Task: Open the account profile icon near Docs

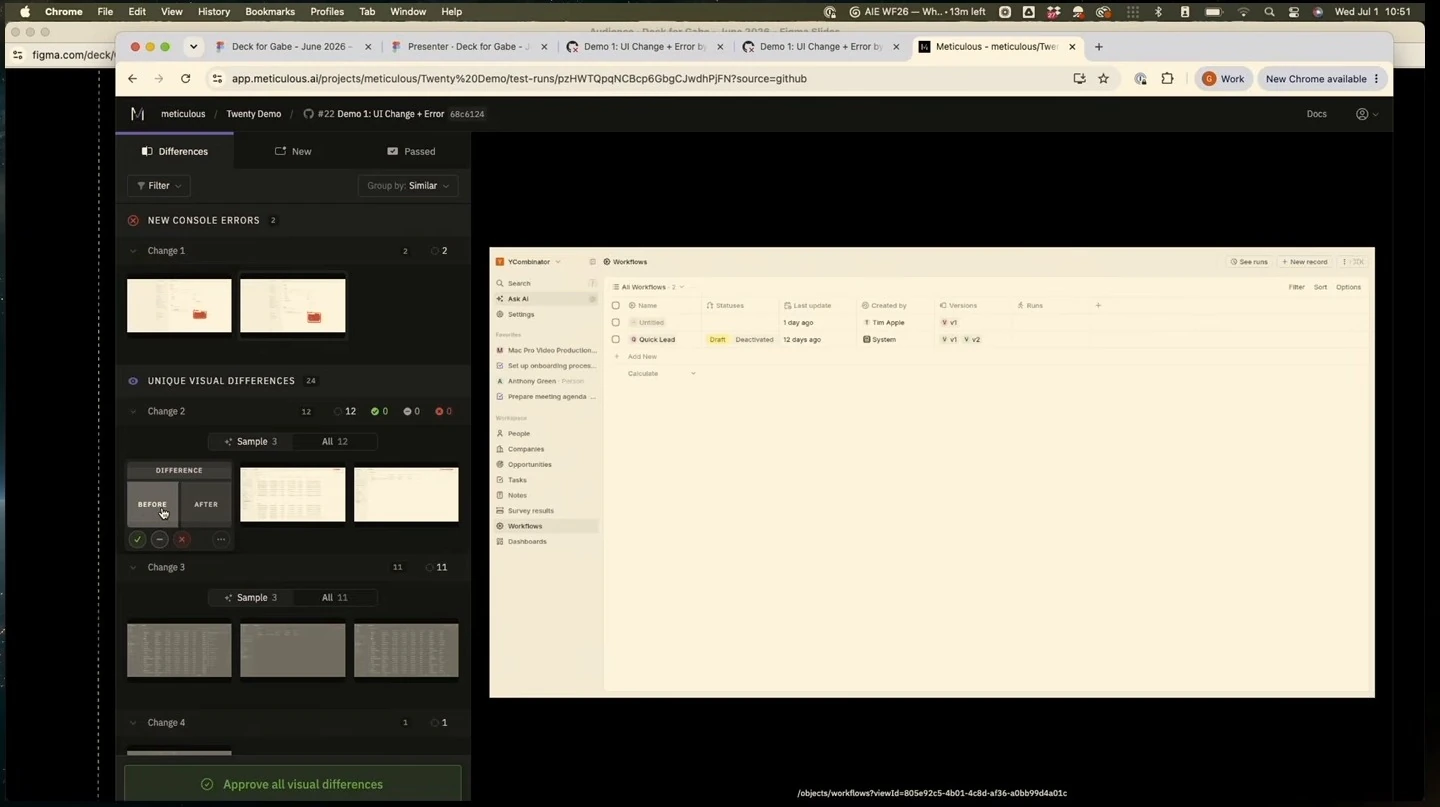Action: coord(1362,114)
